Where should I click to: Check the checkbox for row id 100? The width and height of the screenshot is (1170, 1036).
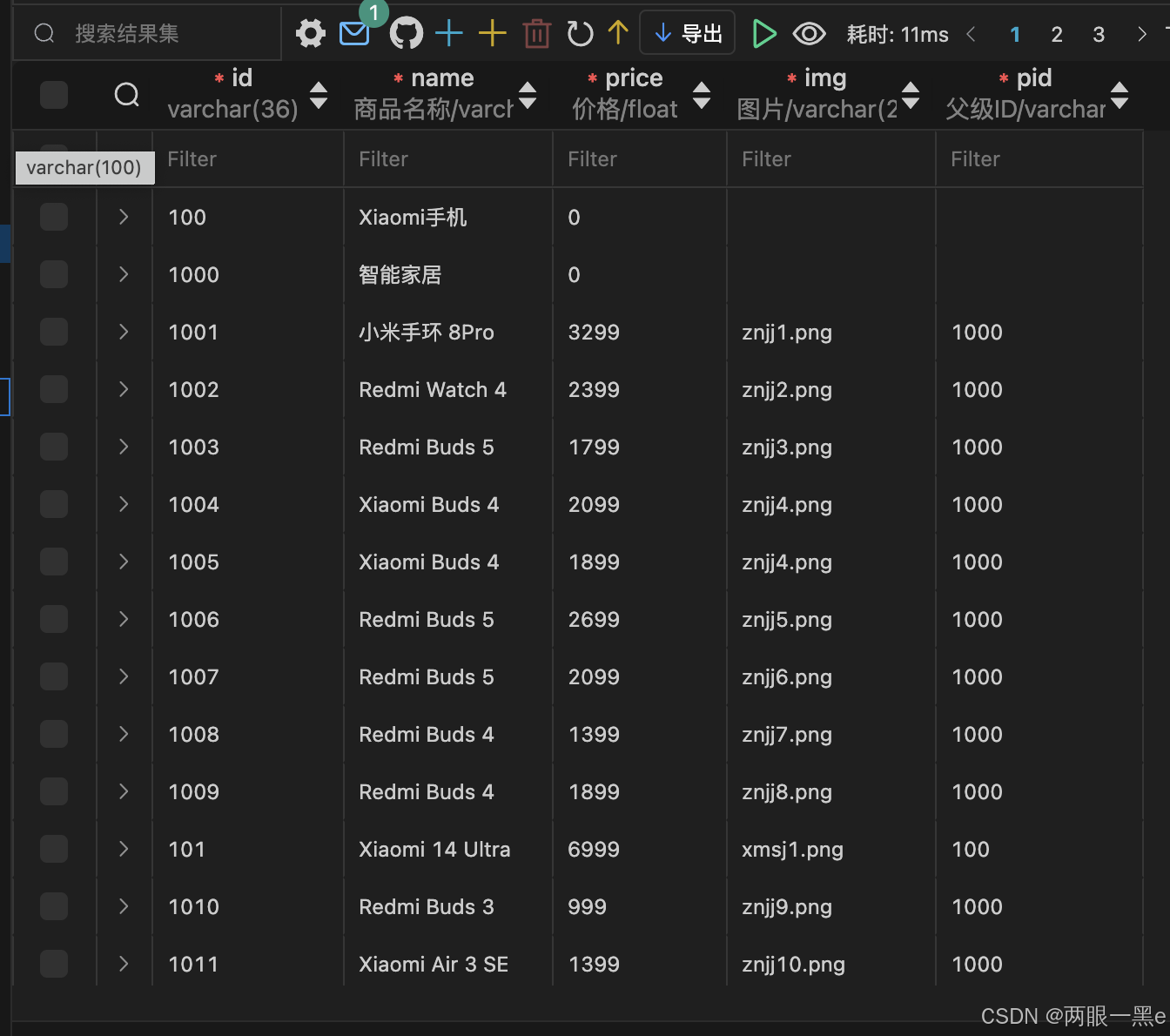click(x=54, y=217)
